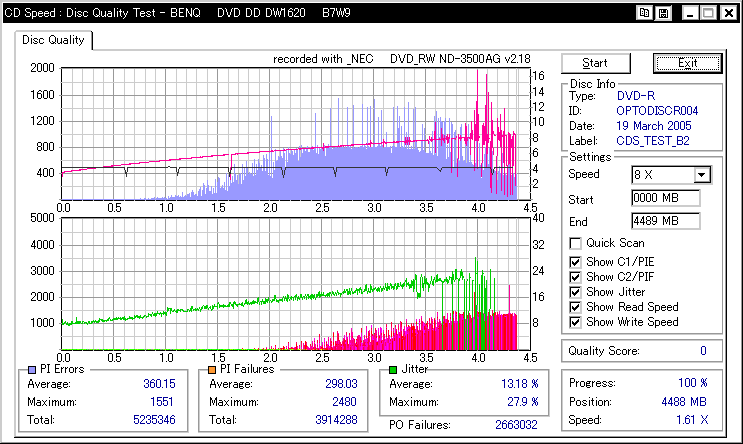The width and height of the screenshot is (743, 444).
Task: Click the orange PI Failures legend square
Action: pyautogui.click(x=212, y=370)
